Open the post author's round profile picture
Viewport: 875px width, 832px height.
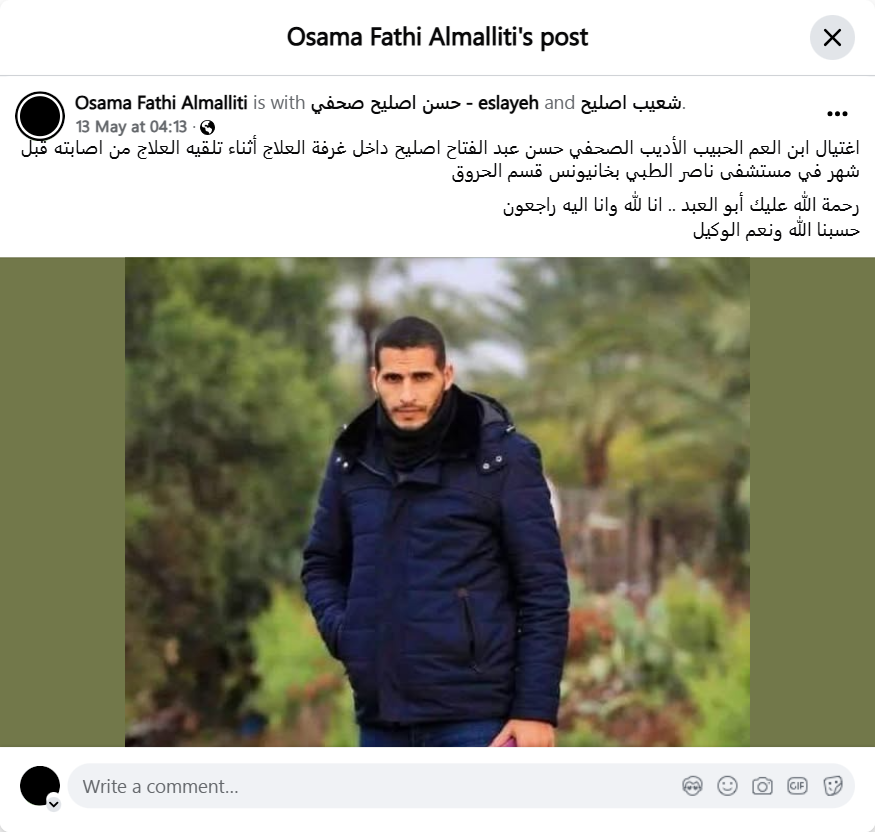[40, 116]
